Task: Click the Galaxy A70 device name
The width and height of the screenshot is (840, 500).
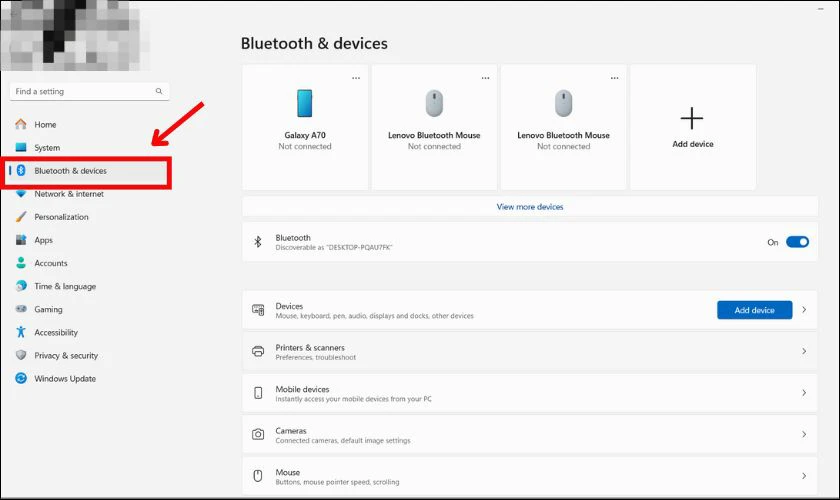Action: pyautogui.click(x=305, y=135)
